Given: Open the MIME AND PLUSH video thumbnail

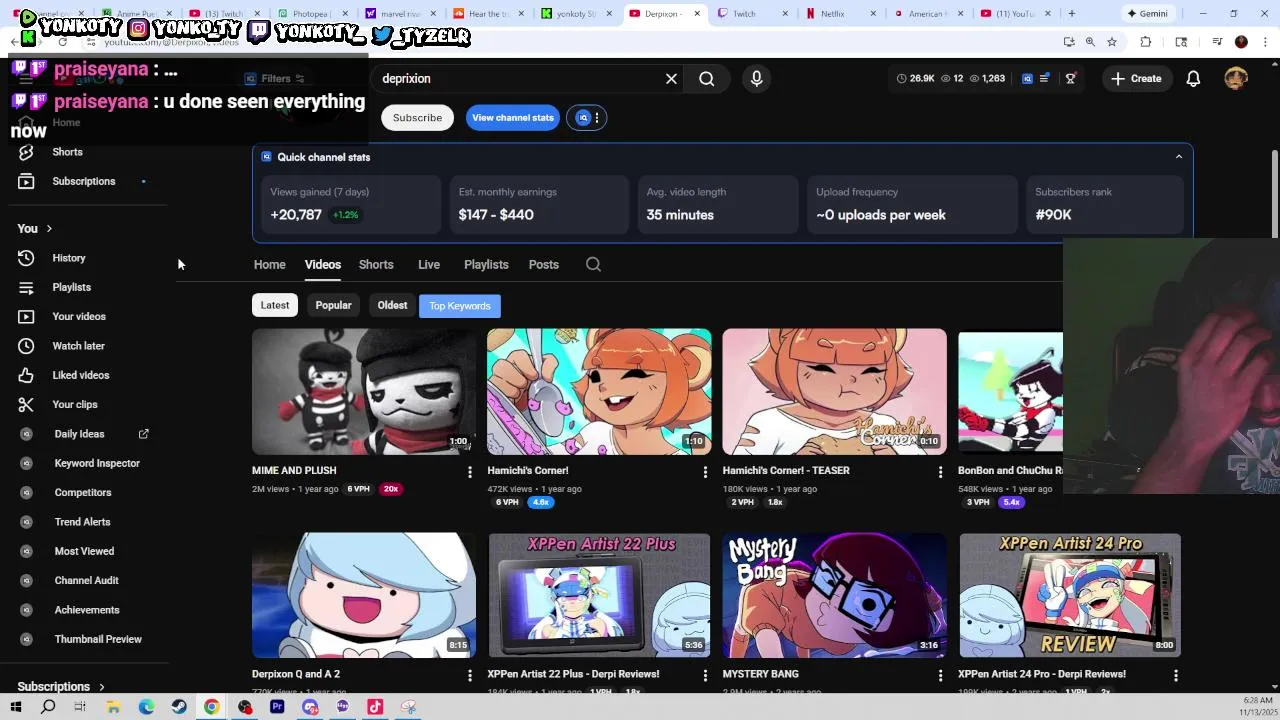Looking at the screenshot, I should click(364, 392).
